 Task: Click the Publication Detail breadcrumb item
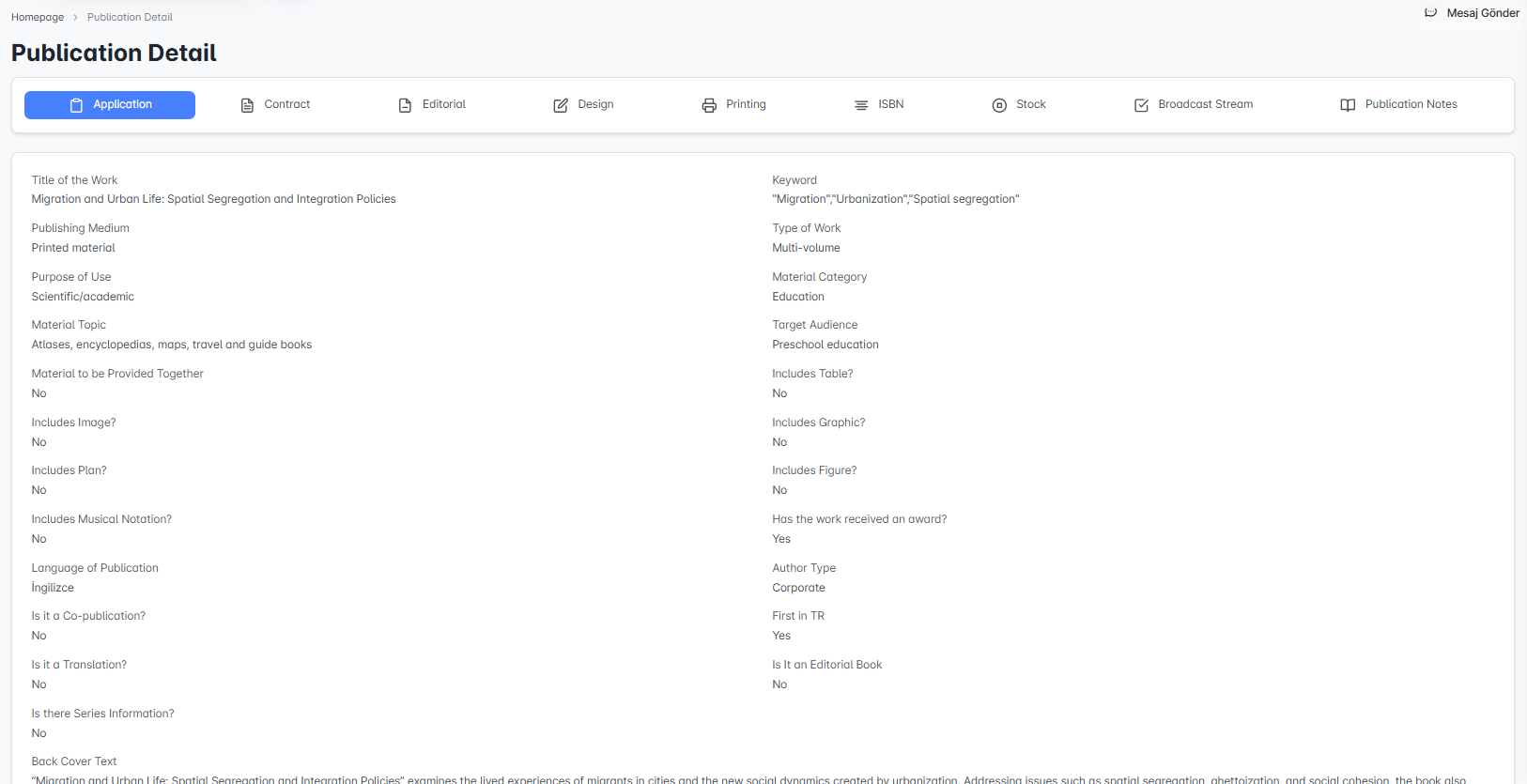tap(130, 17)
